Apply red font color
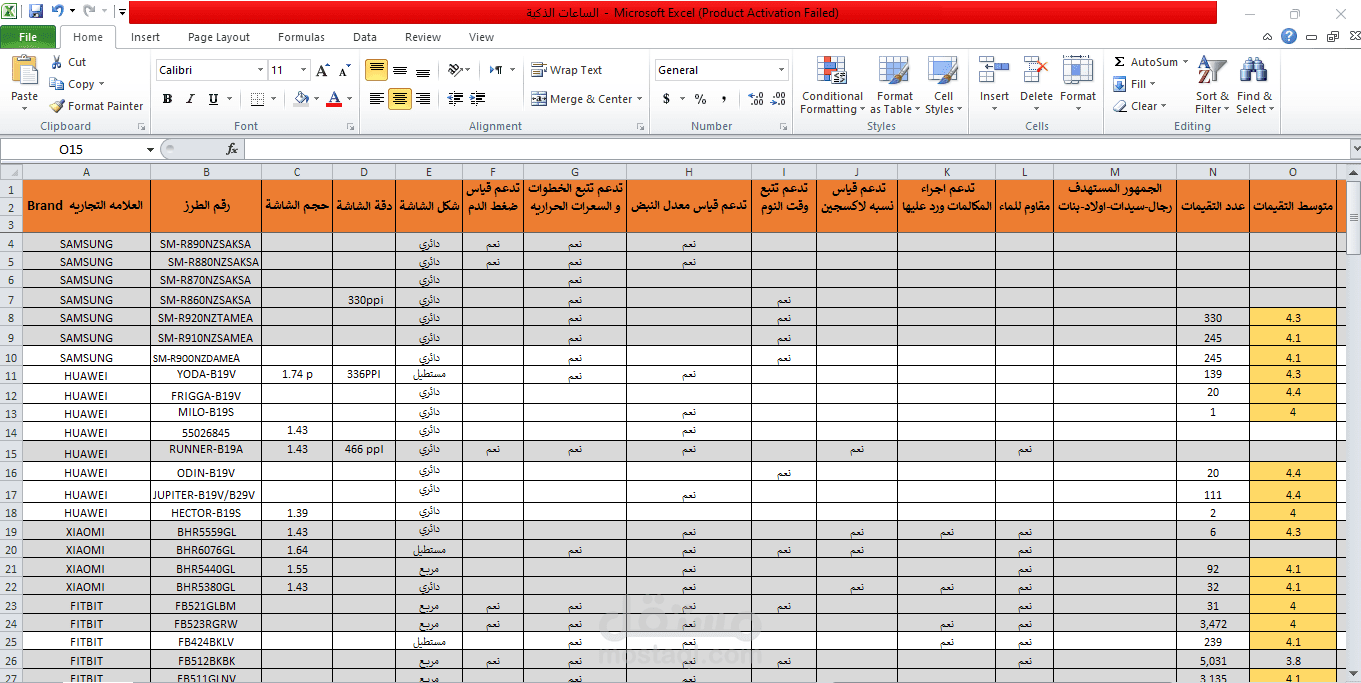 333,99
